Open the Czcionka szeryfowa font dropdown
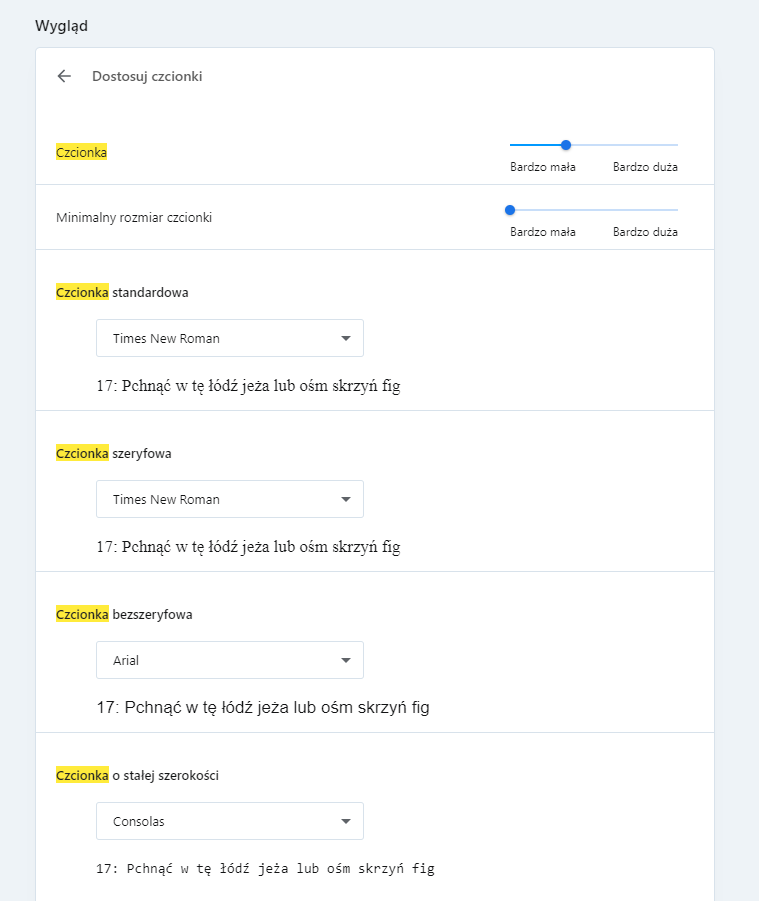The width and height of the screenshot is (759, 901). [x=230, y=499]
